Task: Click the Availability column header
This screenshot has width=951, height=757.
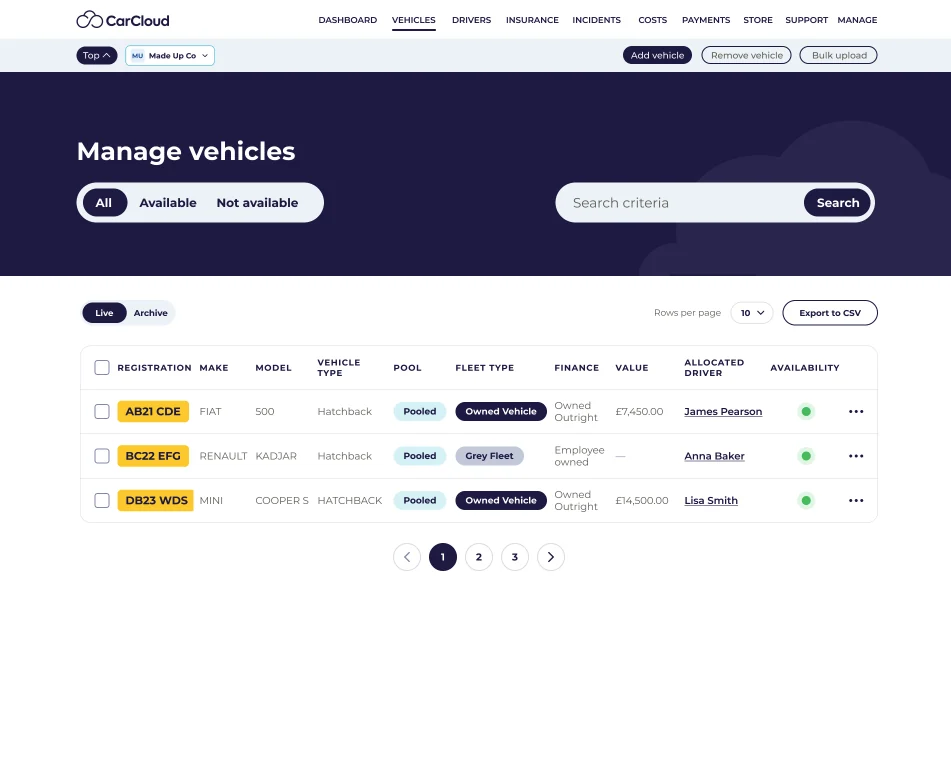Action: click(x=805, y=368)
